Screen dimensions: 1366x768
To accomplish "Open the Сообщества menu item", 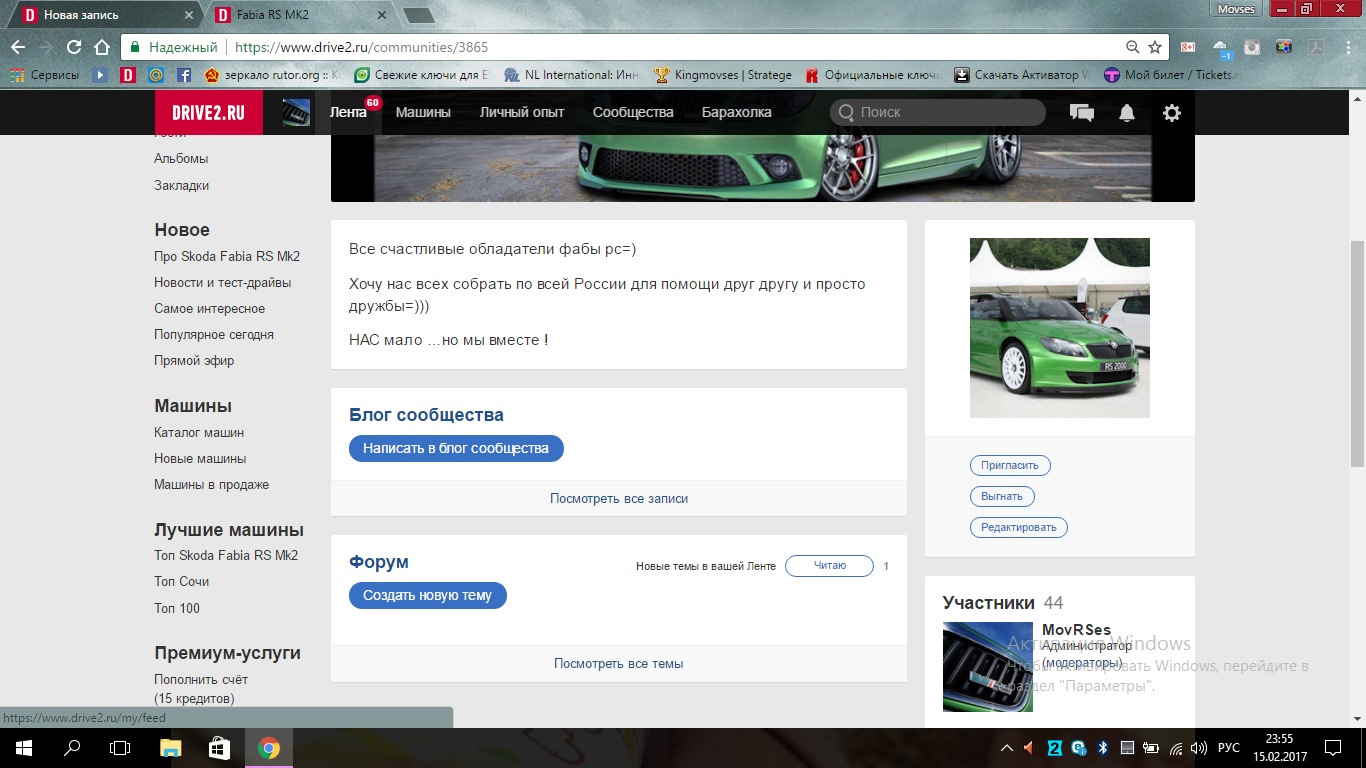I will 633,112.
